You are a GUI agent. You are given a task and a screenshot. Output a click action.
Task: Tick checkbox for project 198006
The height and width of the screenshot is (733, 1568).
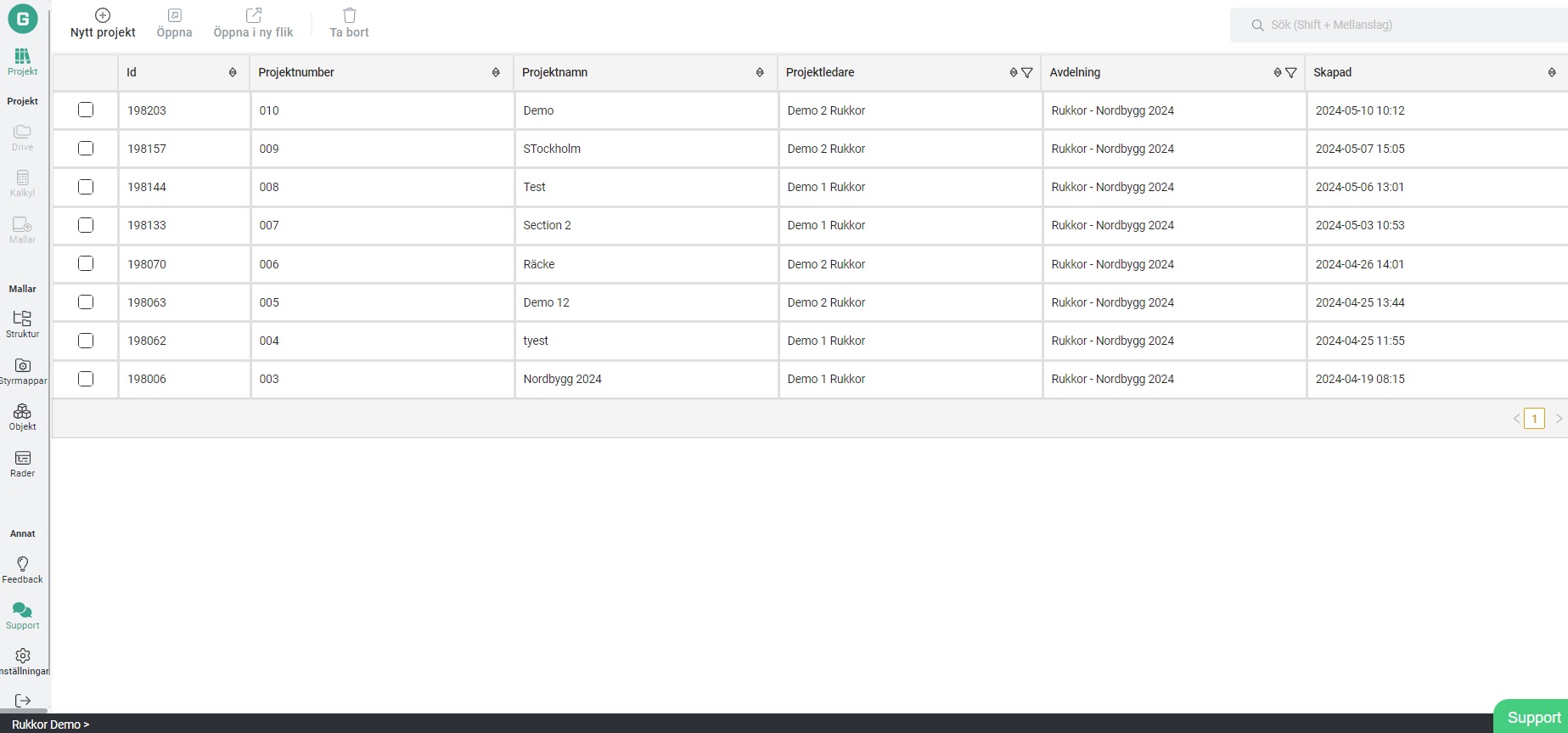(86, 379)
